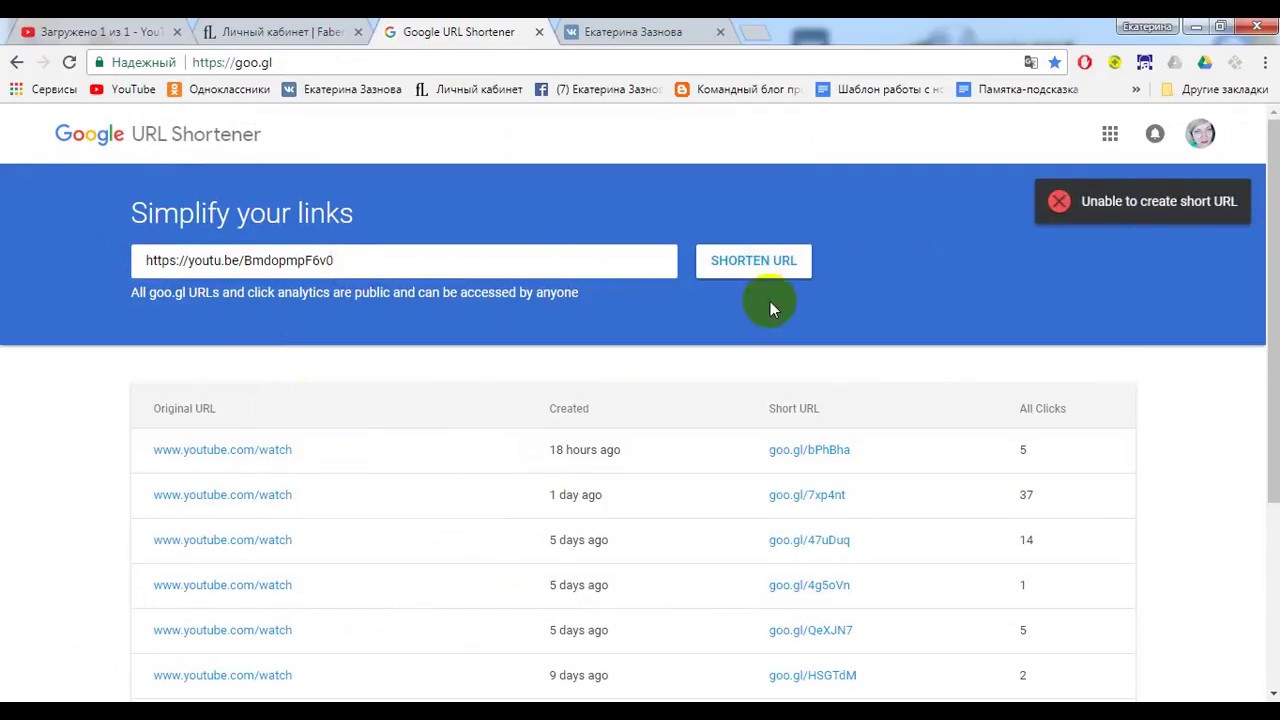Open short link goo.gl/47uDuq
The image size is (1280, 720).
(809, 540)
